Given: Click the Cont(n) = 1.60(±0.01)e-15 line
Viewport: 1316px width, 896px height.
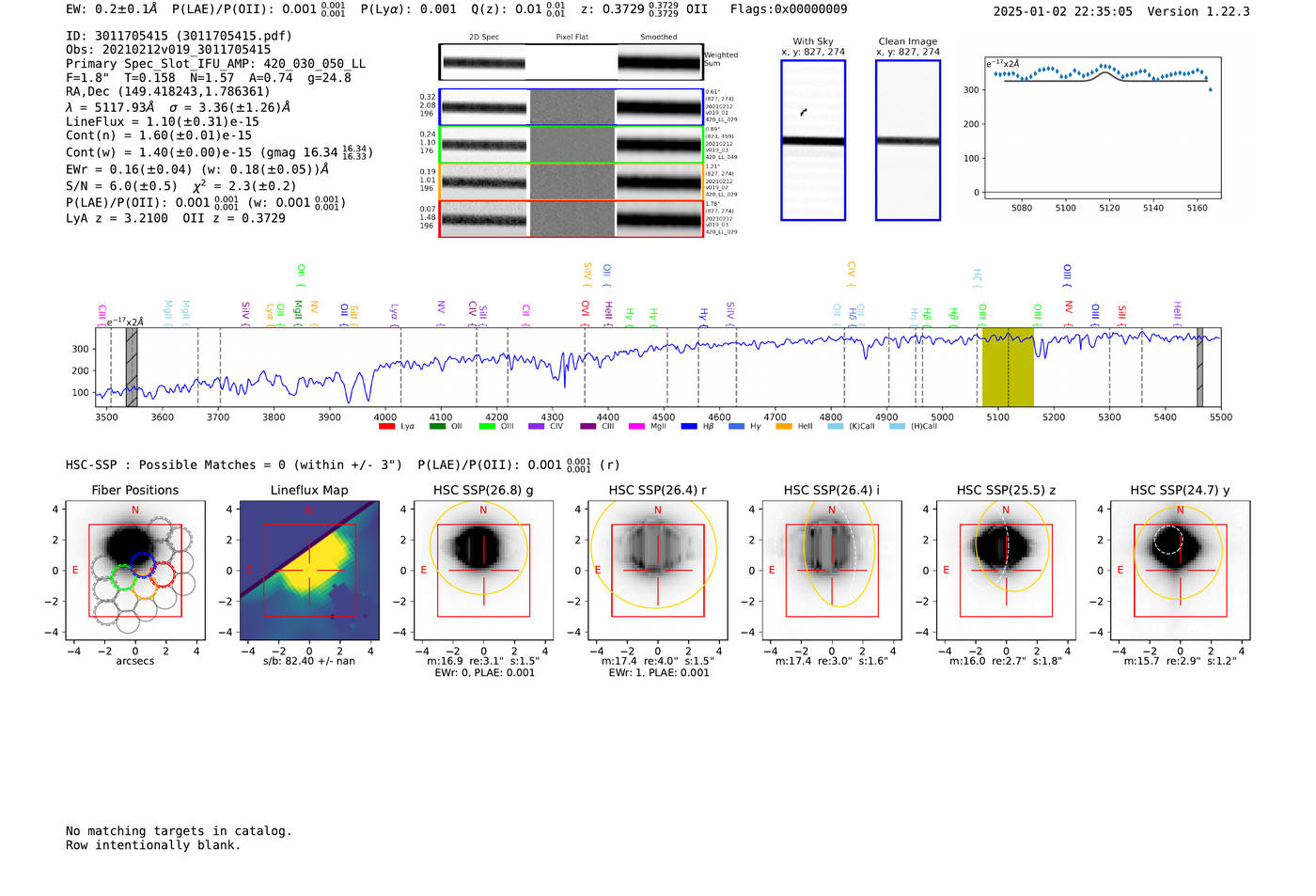Looking at the screenshot, I should [159, 135].
